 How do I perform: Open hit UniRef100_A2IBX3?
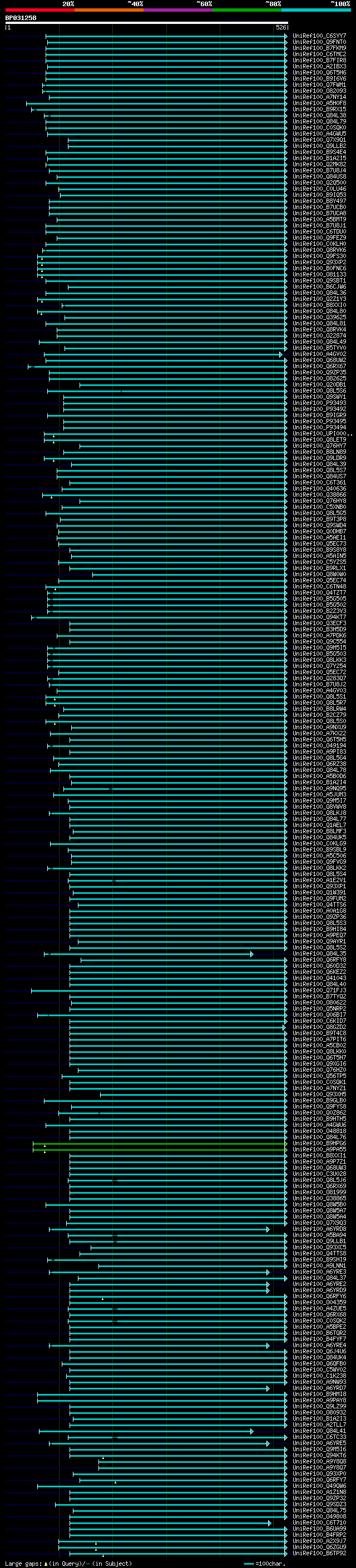point(319,66)
